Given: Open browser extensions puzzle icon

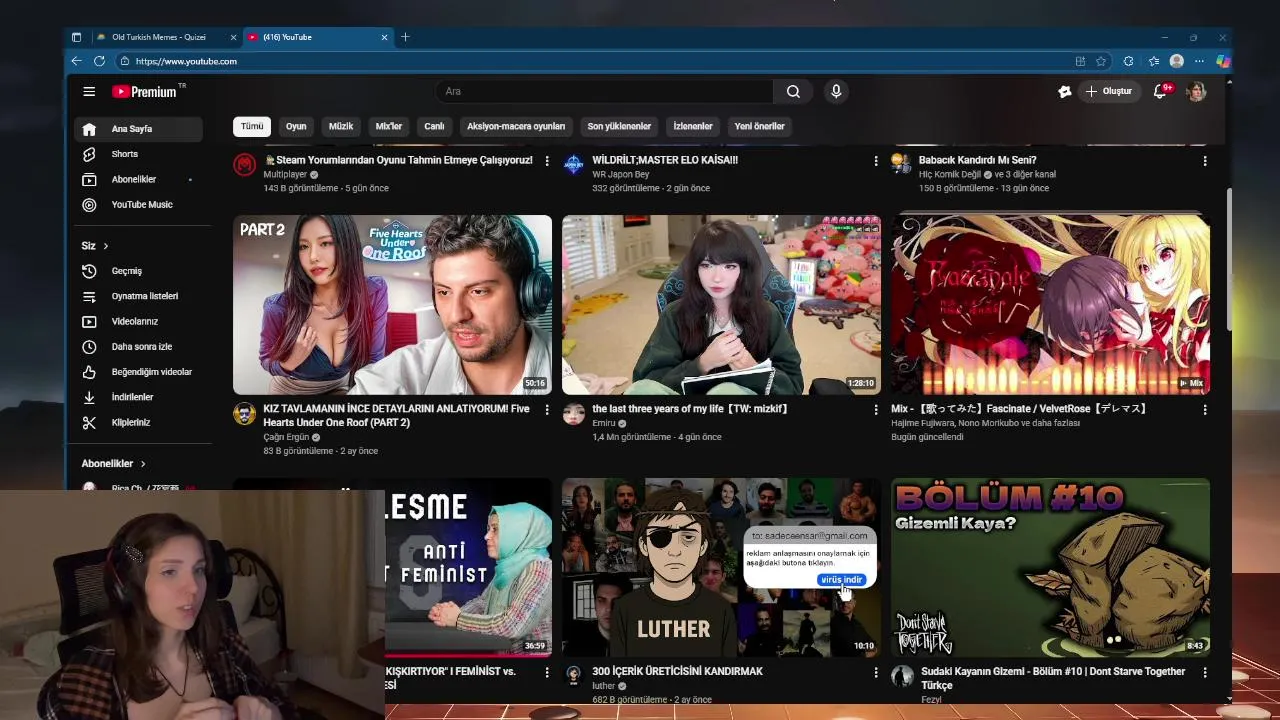Looking at the screenshot, I should point(1129,61).
